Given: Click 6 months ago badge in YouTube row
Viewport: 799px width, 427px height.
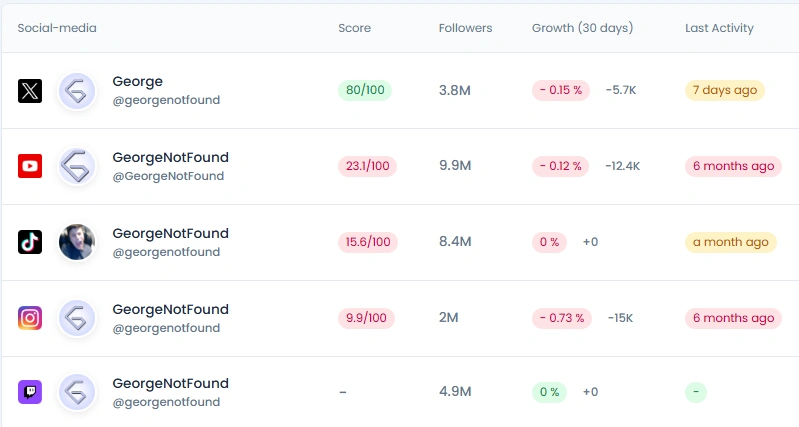Looking at the screenshot, I should [733, 166].
